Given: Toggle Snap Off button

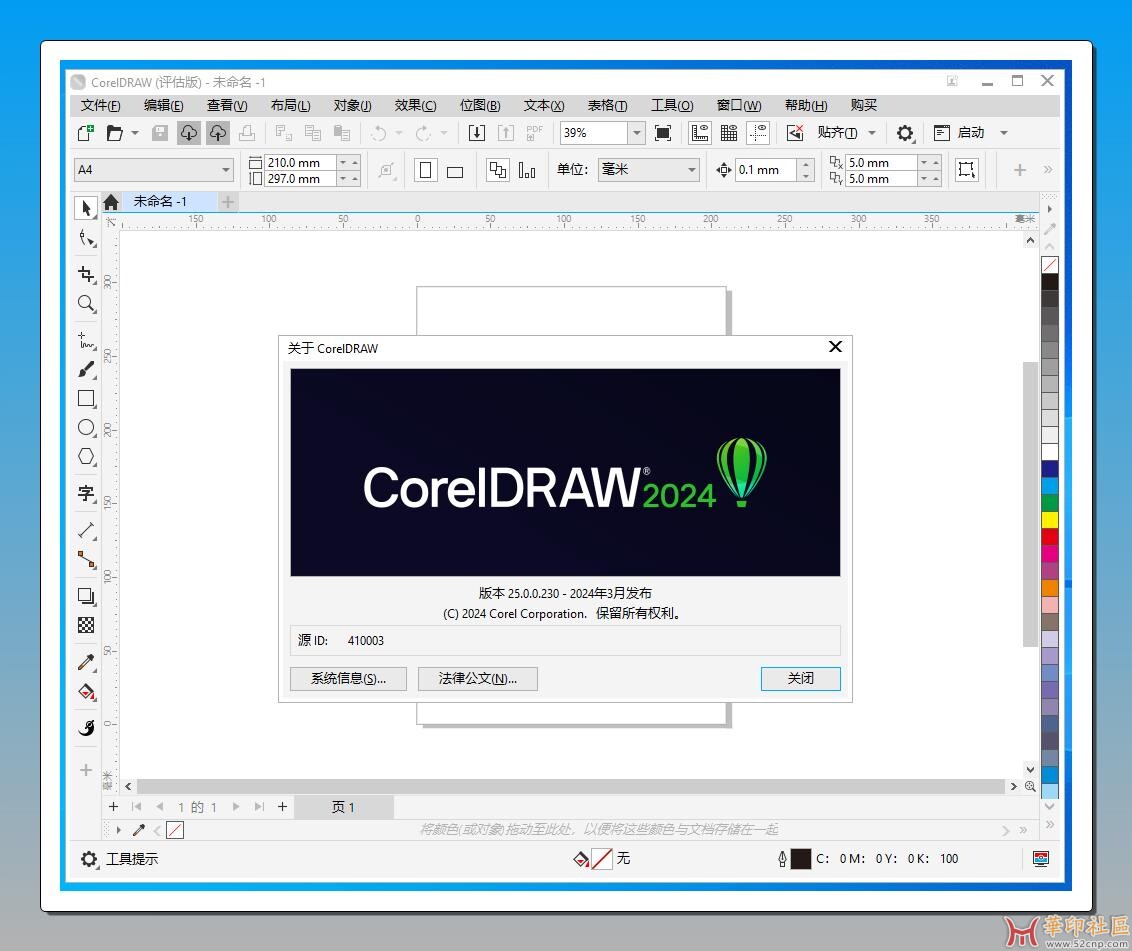Looking at the screenshot, I should (x=795, y=133).
